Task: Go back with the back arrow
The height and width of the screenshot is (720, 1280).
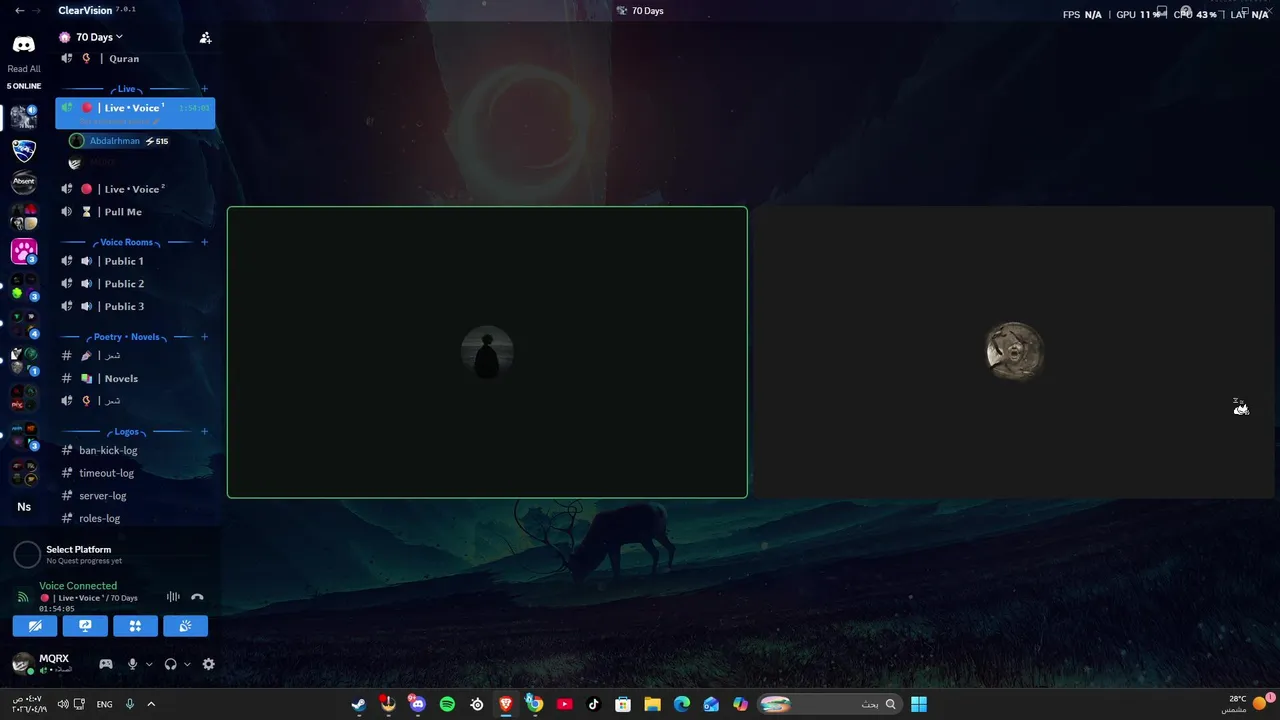Action: point(20,11)
